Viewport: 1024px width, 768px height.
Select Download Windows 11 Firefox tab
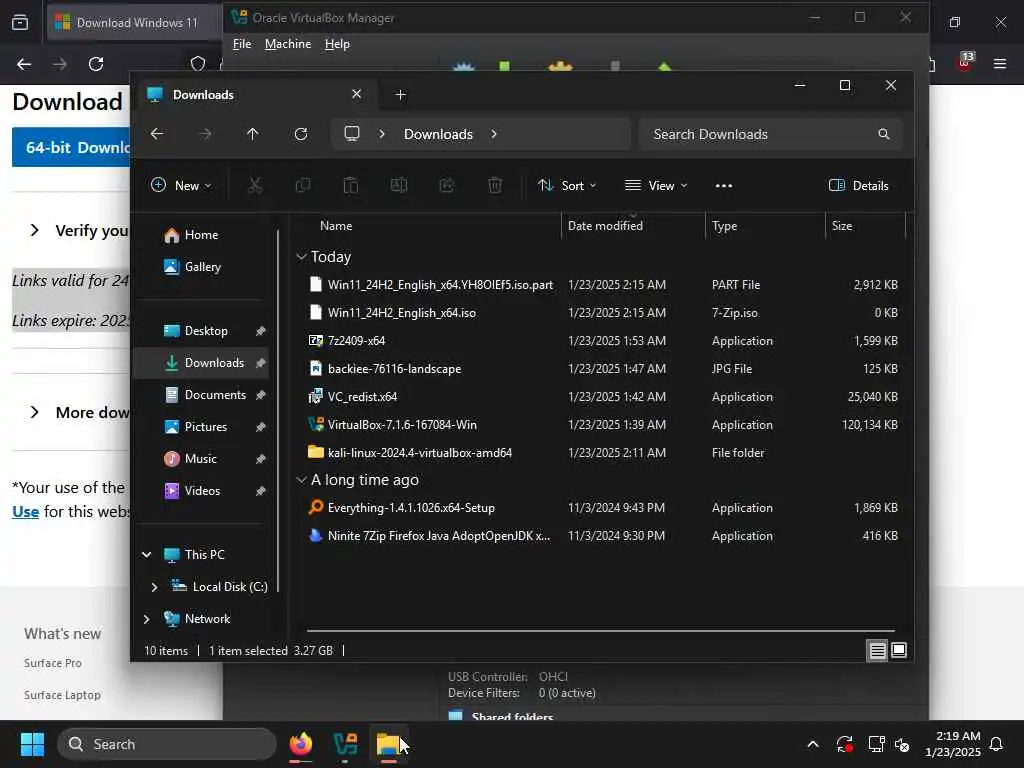tap(134, 22)
